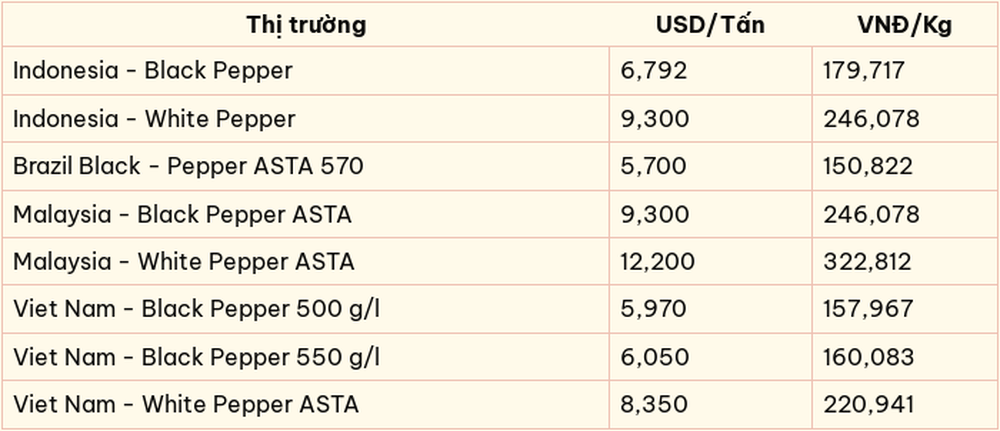Select Viet Nam - White Pepper ASTA cell
The width and height of the screenshot is (1000, 431).
[306, 404]
